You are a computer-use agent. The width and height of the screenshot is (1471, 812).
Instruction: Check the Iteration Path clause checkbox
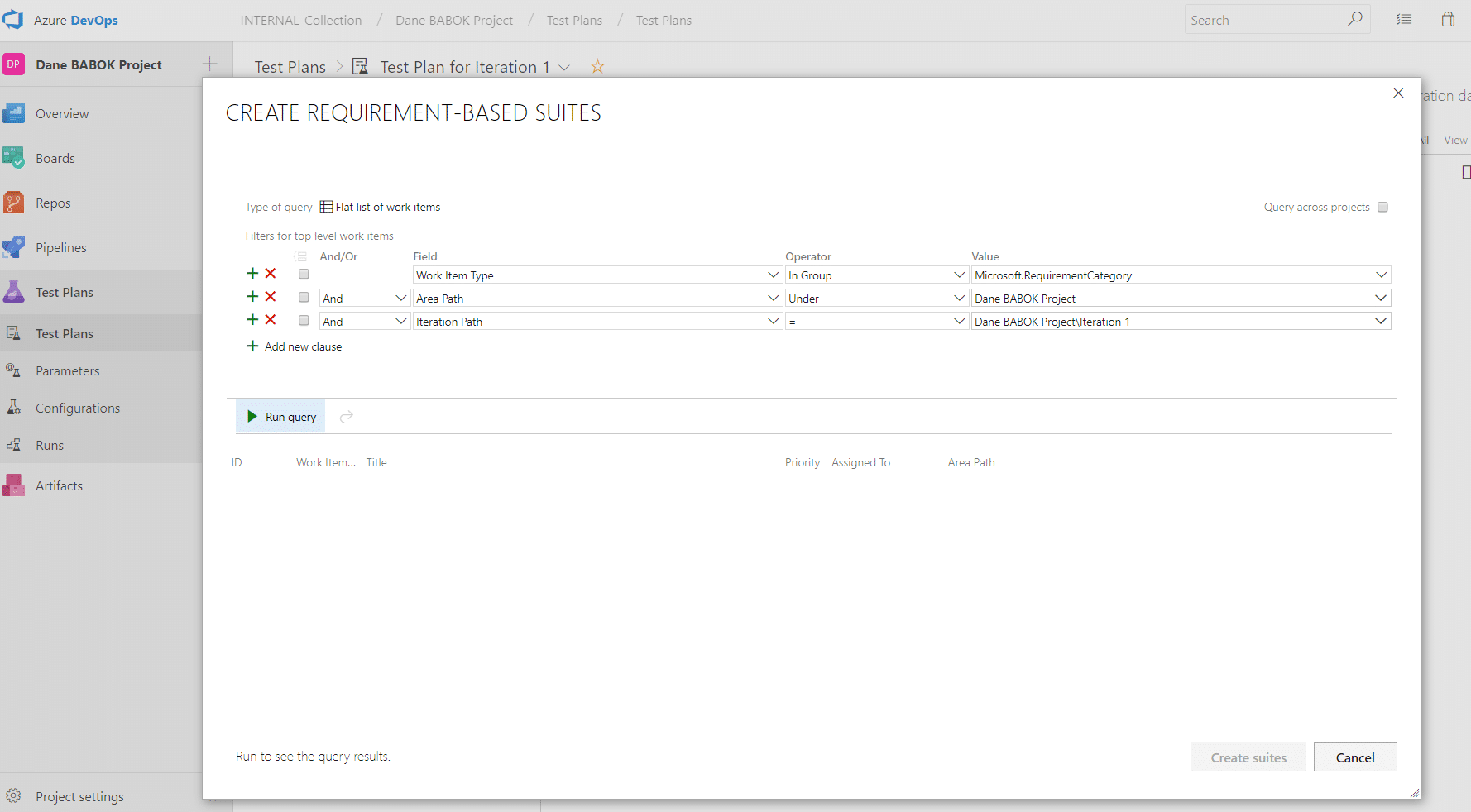pyautogui.click(x=304, y=321)
